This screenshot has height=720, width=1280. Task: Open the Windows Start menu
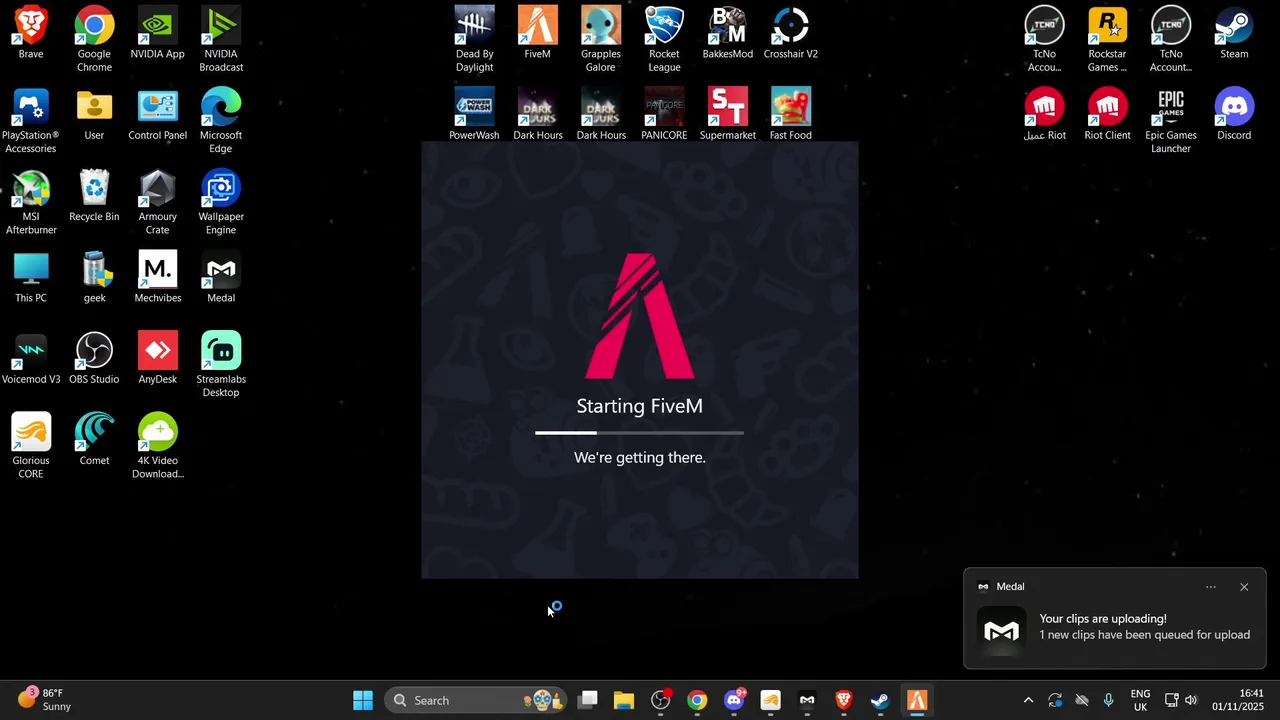(x=363, y=700)
